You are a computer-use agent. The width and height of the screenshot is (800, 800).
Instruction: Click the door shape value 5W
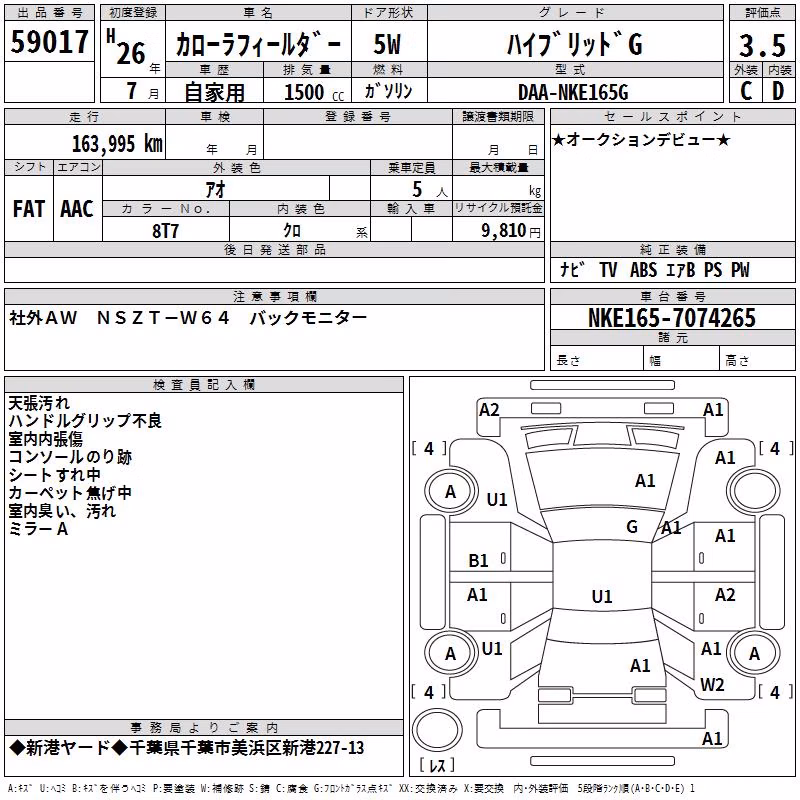click(x=387, y=44)
